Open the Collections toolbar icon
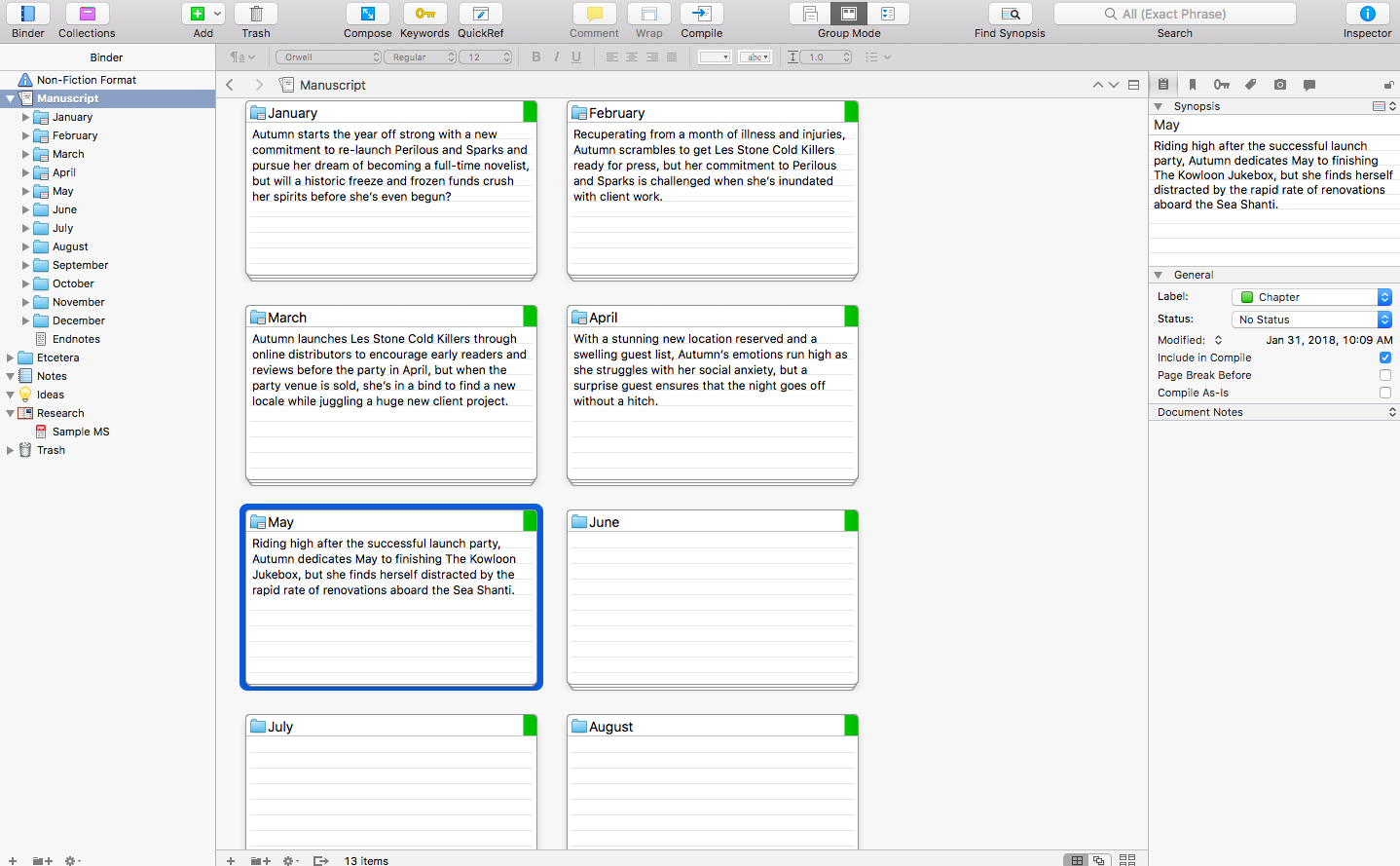This screenshot has width=1400, height=866. (x=87, y=14)
